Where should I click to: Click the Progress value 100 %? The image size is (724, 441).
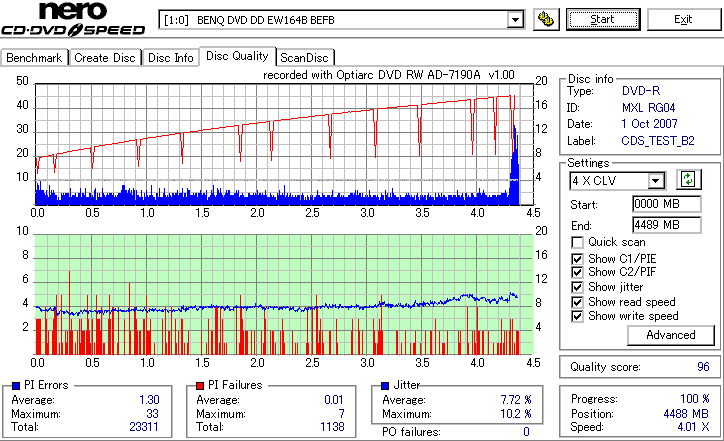(695, 399)
